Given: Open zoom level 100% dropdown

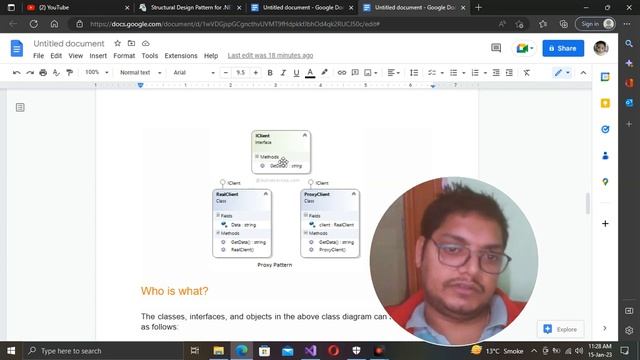Looking at the screenshot, I should [x=96, y=72].
